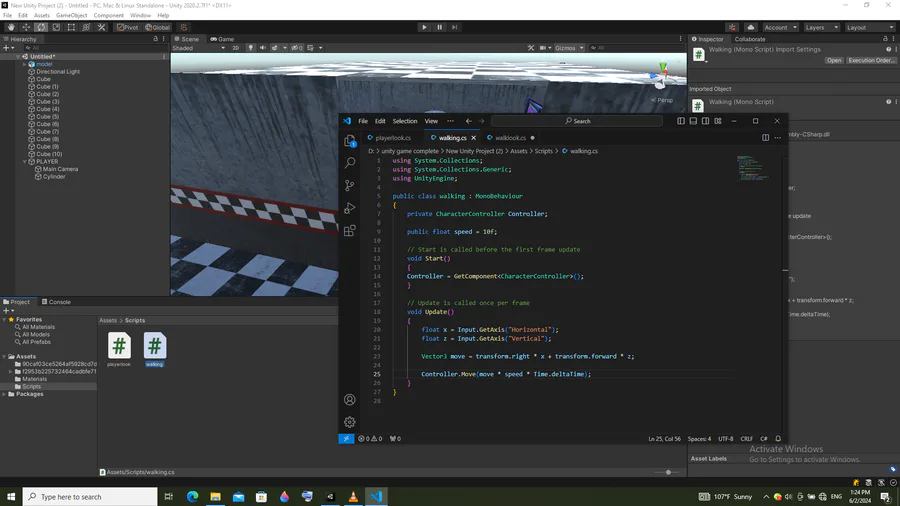Toggle 2D view in Scene
Image resolution: width=900 pixels, height=506 pixels.
[235, 48]
